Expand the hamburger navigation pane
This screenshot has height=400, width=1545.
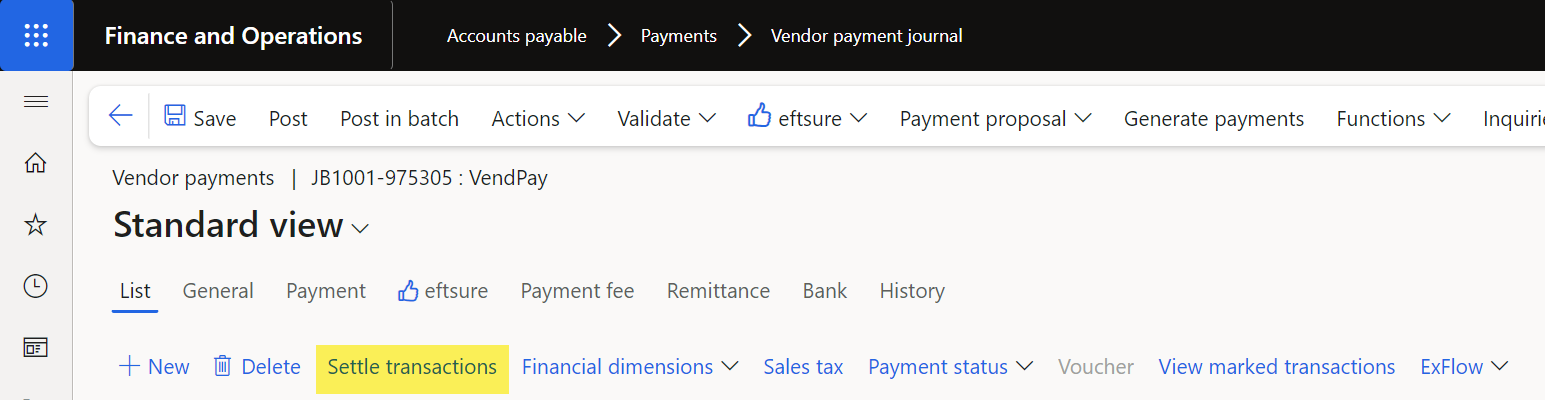point(36,101)
